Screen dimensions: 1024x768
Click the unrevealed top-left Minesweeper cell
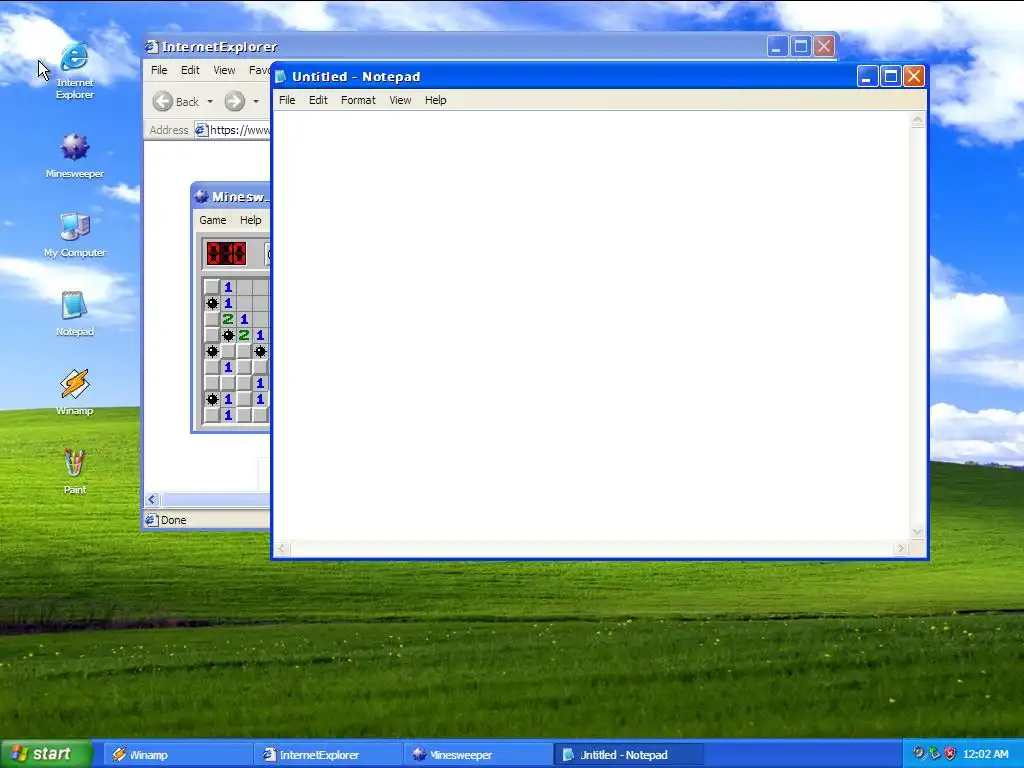(212, 287)
